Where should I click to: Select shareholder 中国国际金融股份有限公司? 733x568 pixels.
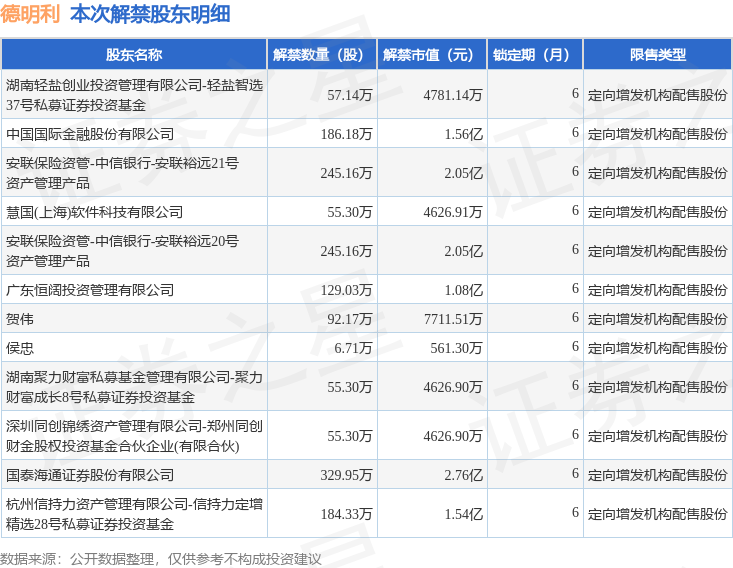90,134
